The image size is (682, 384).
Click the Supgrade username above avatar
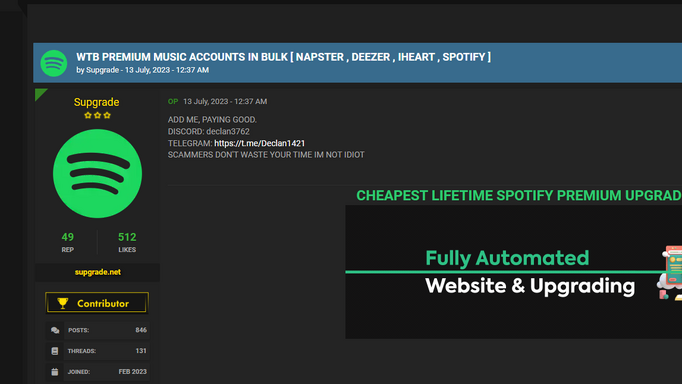tap(97, 102)
